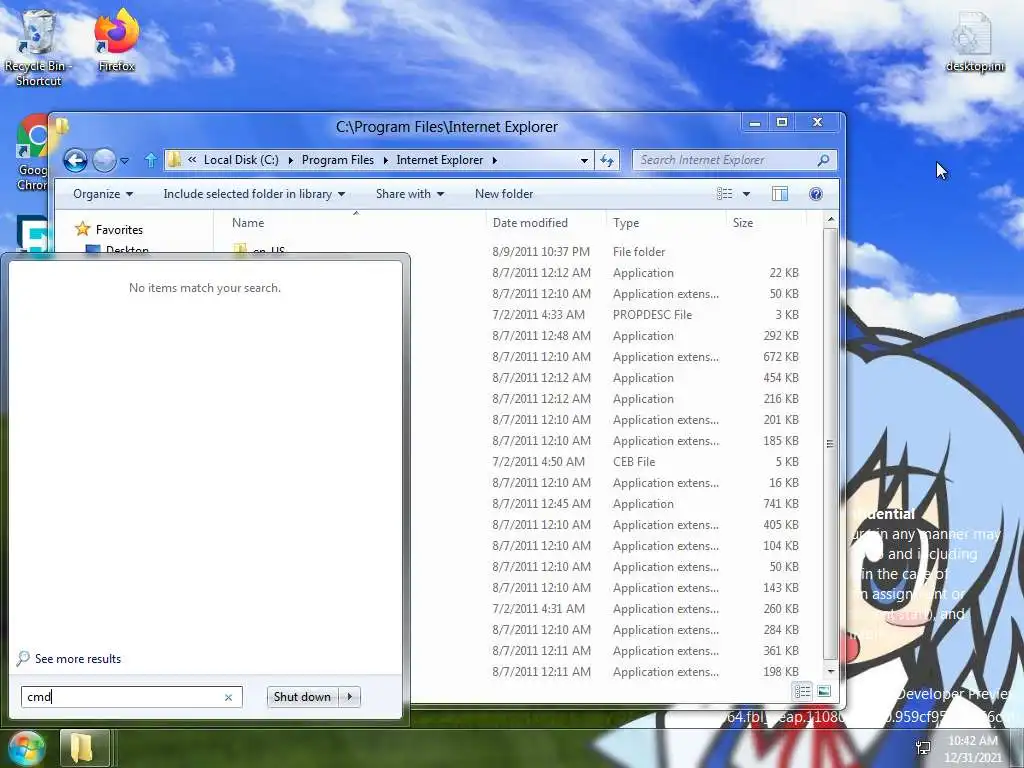This screenshot has height=768, width=1024.
Task: Click the Change your view icon
Action: pos(724,194)
